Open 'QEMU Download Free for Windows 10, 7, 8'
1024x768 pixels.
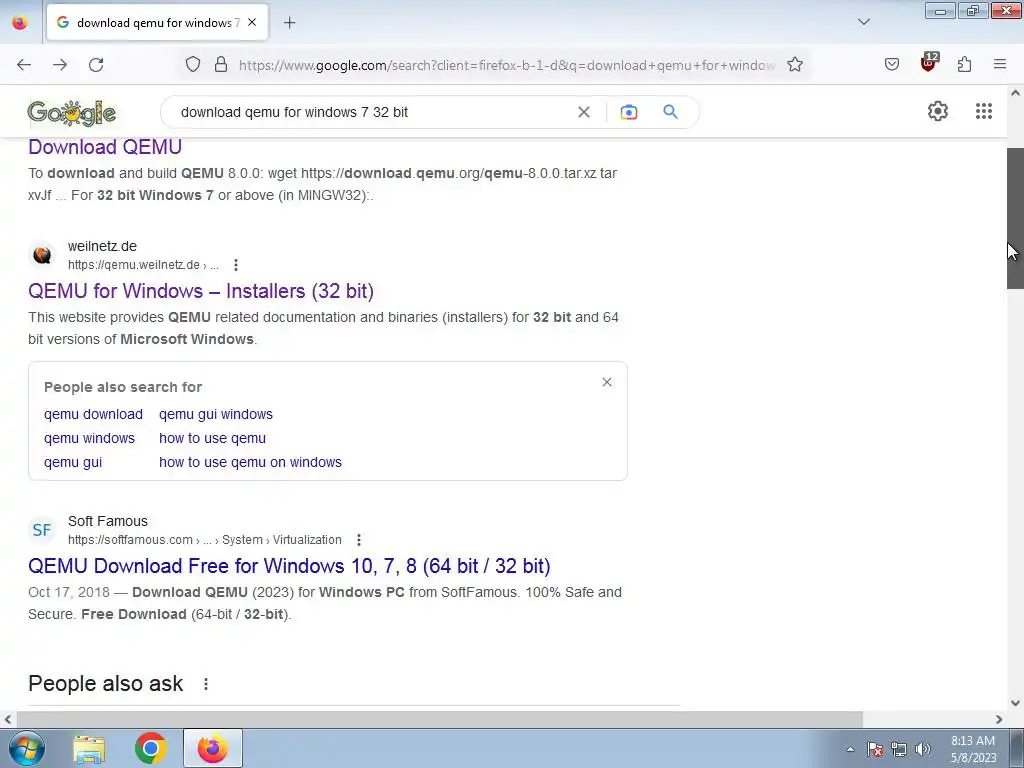point(289,566)
